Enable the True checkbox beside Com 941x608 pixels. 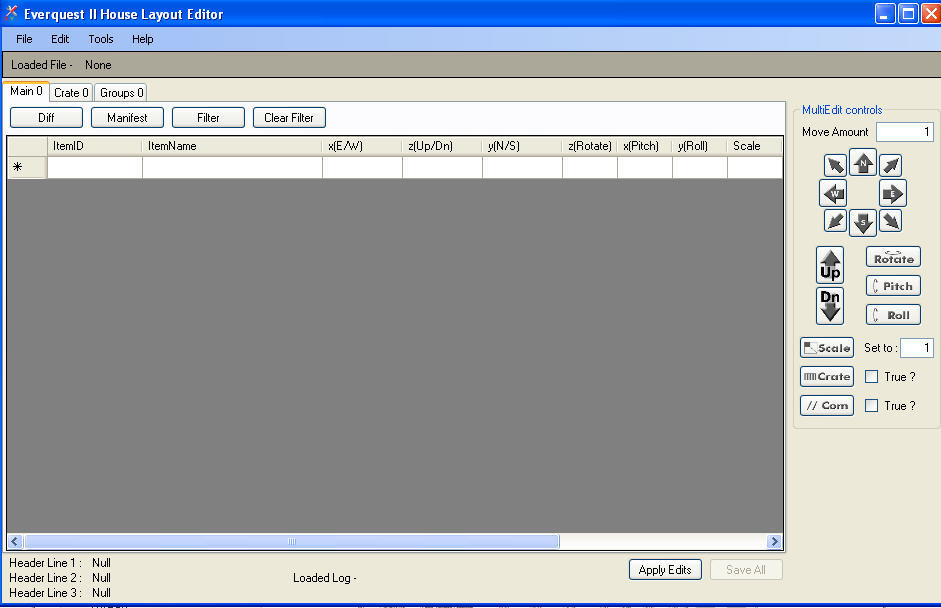871,406
